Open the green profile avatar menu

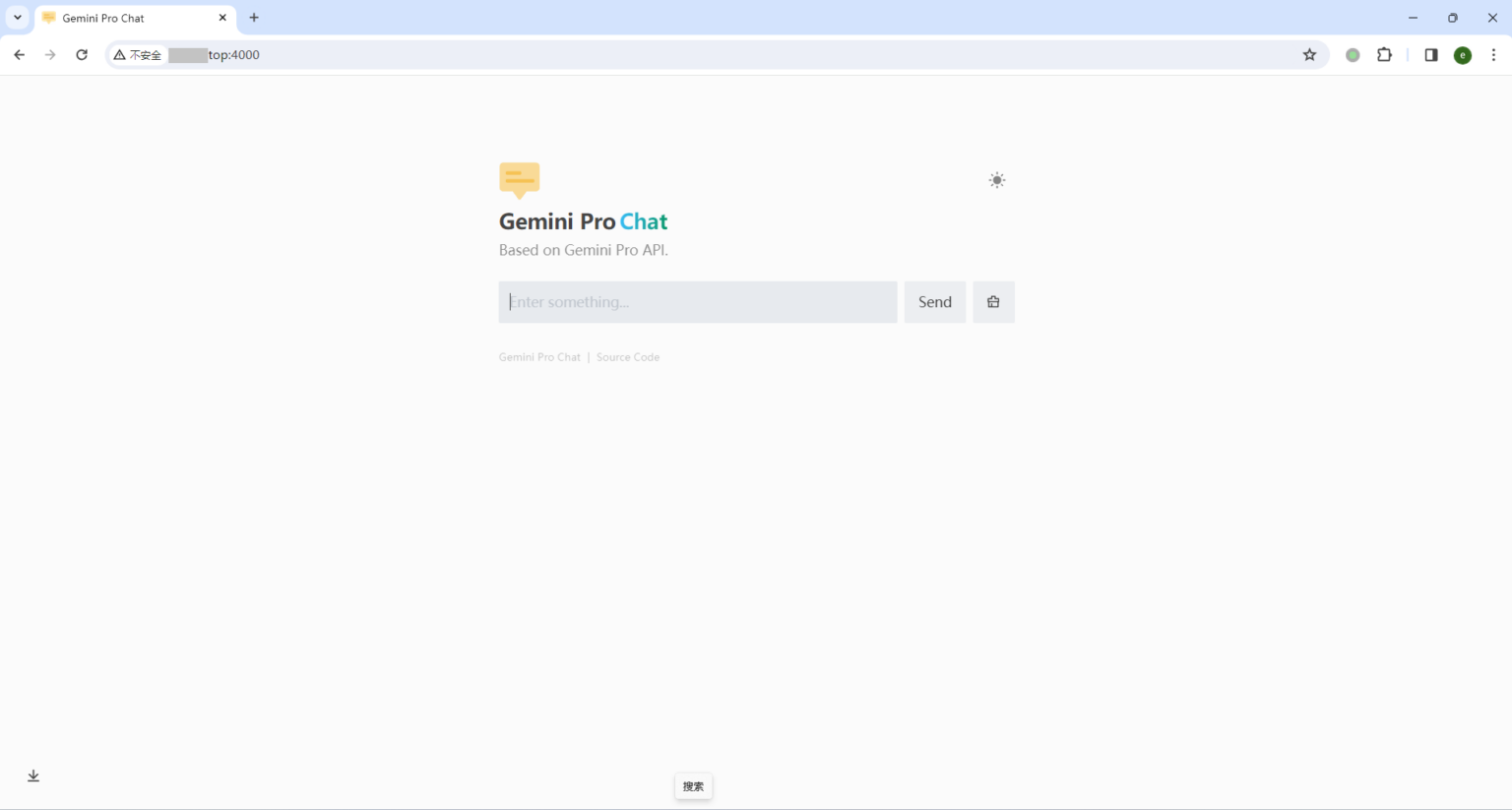[x=1463, y=55]
